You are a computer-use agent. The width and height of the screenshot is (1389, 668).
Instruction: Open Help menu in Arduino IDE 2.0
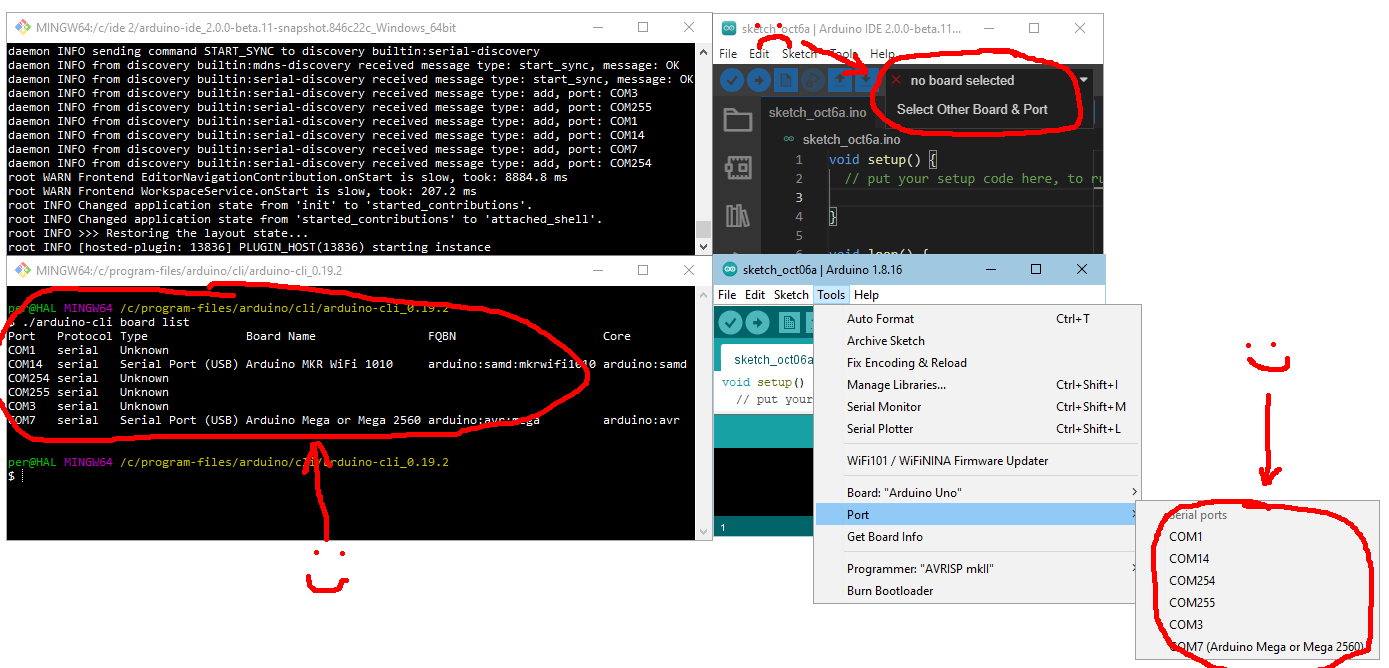pos(883,54)
